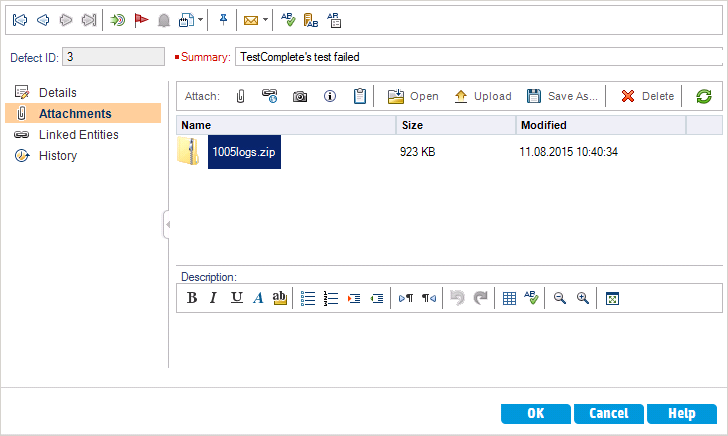
Task: Expand the description editor to full view
Action: coord(612,299)
